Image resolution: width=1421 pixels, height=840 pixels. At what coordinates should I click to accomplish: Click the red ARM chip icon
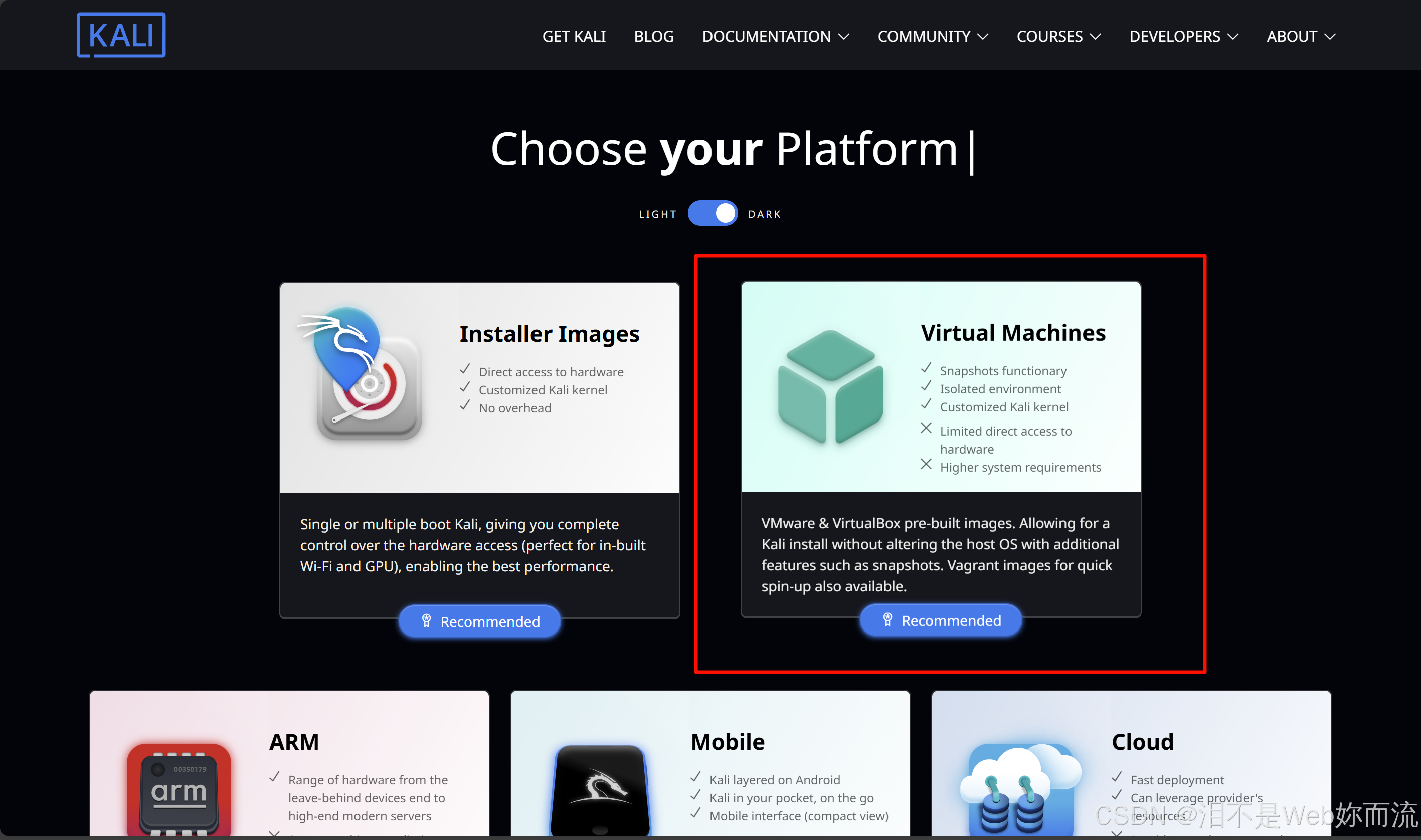click(x=179, y=789)
